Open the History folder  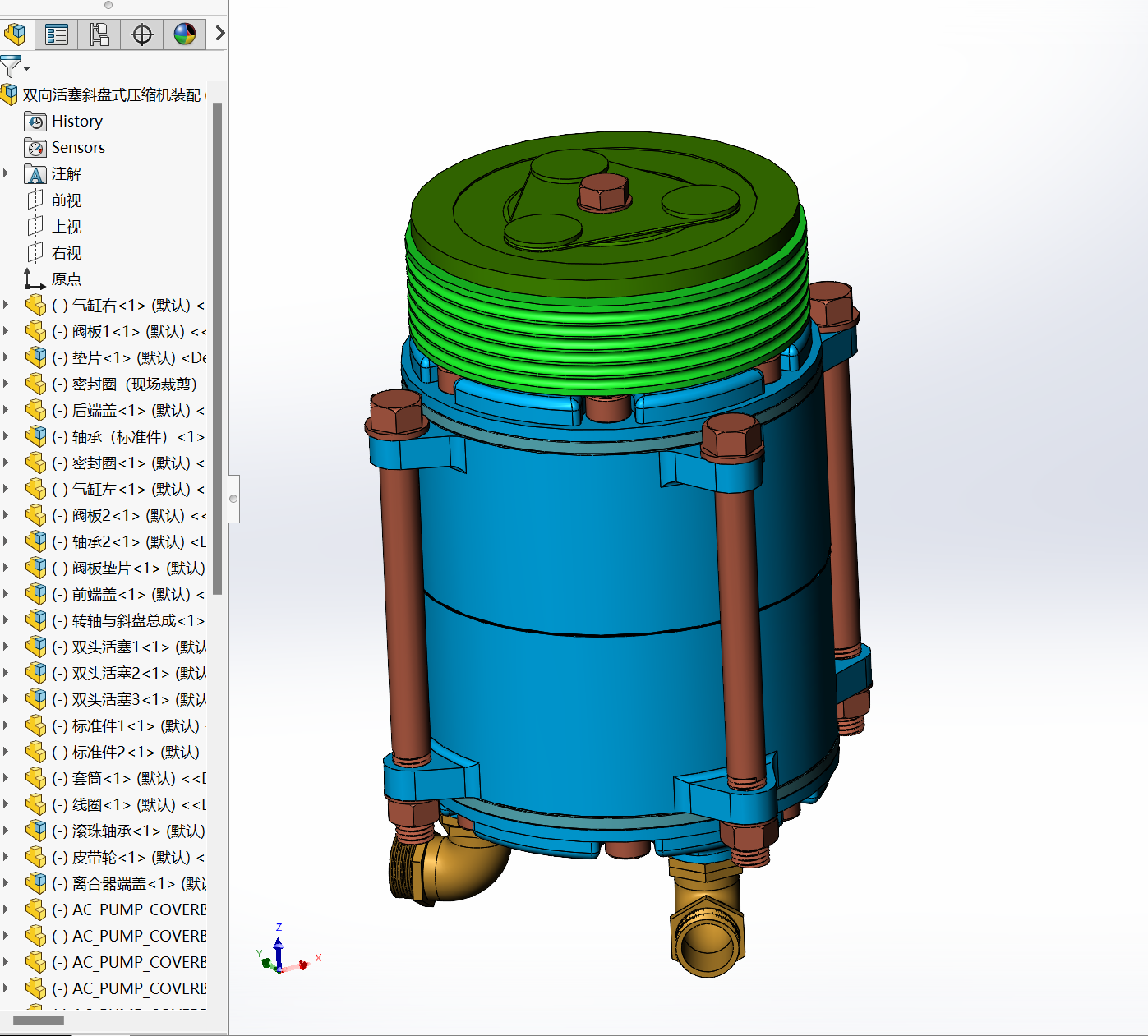(76, 122)
